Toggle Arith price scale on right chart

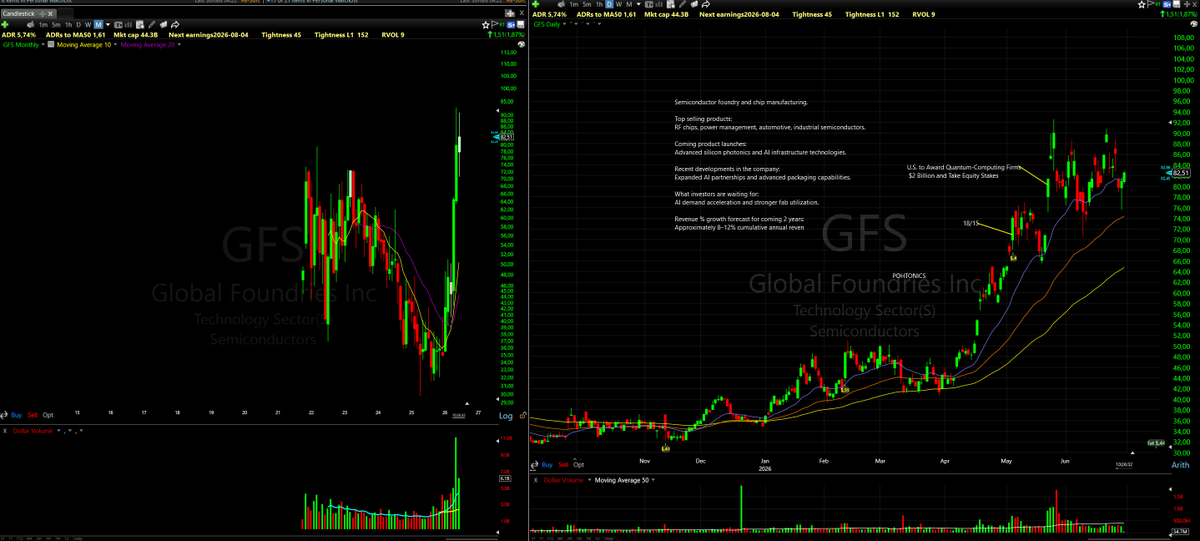point(1178,465)
